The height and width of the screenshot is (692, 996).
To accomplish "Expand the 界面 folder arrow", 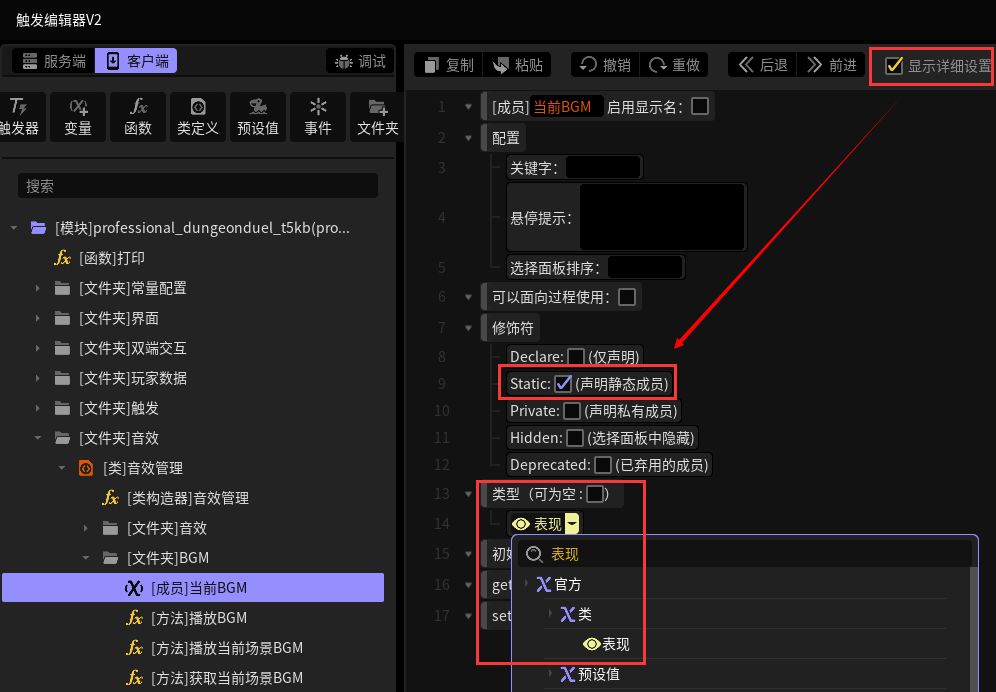I will tap(37, 318).
